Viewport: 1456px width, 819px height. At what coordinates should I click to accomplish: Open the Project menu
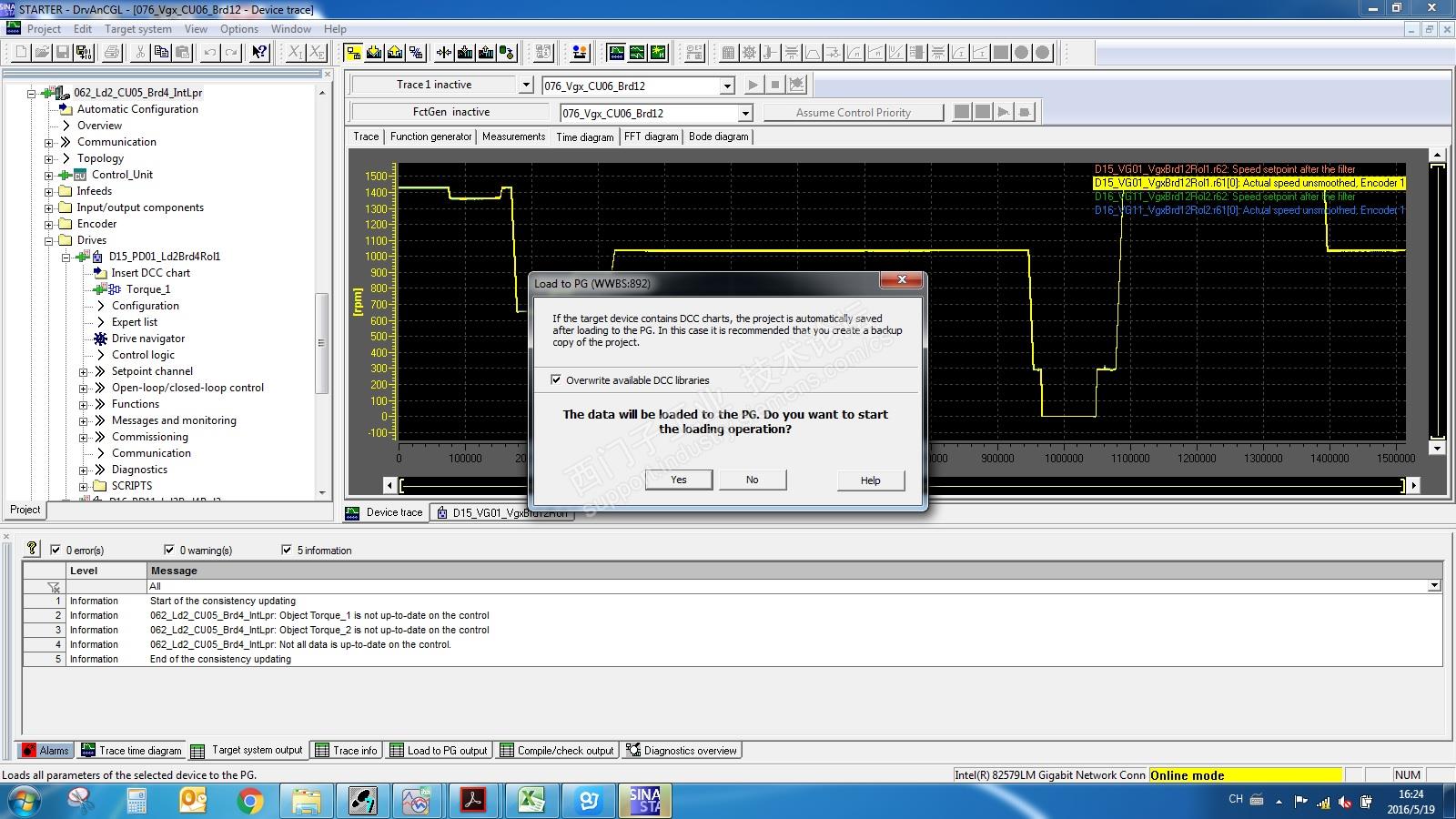[44, 29]
